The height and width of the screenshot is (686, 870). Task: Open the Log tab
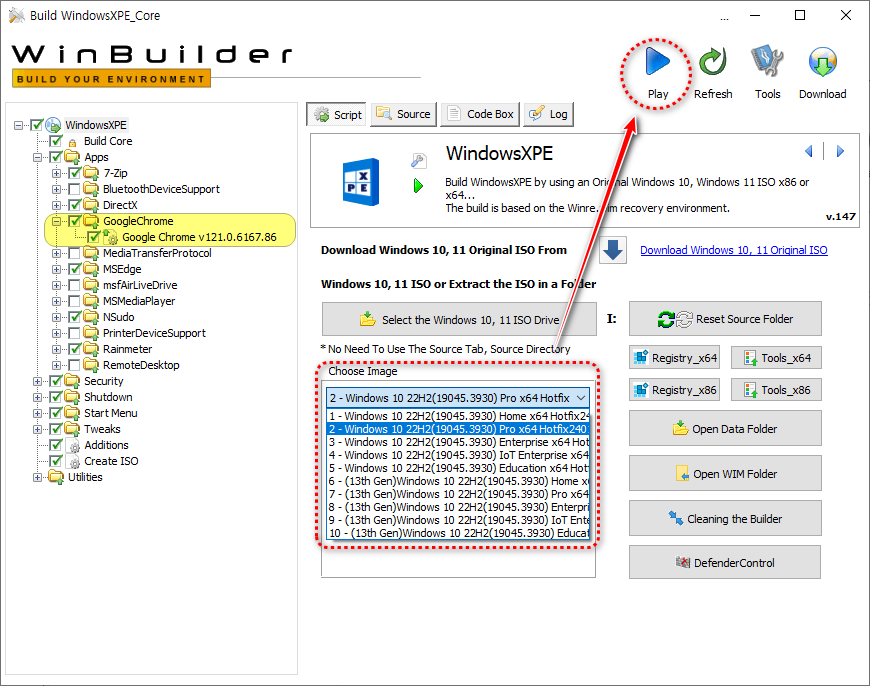coord(548,114)
